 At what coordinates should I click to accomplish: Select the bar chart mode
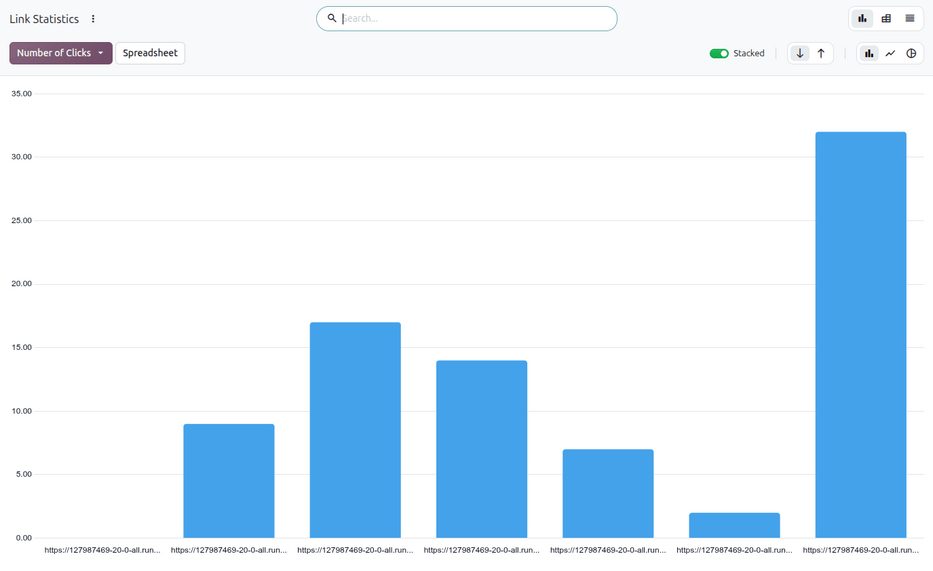869,54
